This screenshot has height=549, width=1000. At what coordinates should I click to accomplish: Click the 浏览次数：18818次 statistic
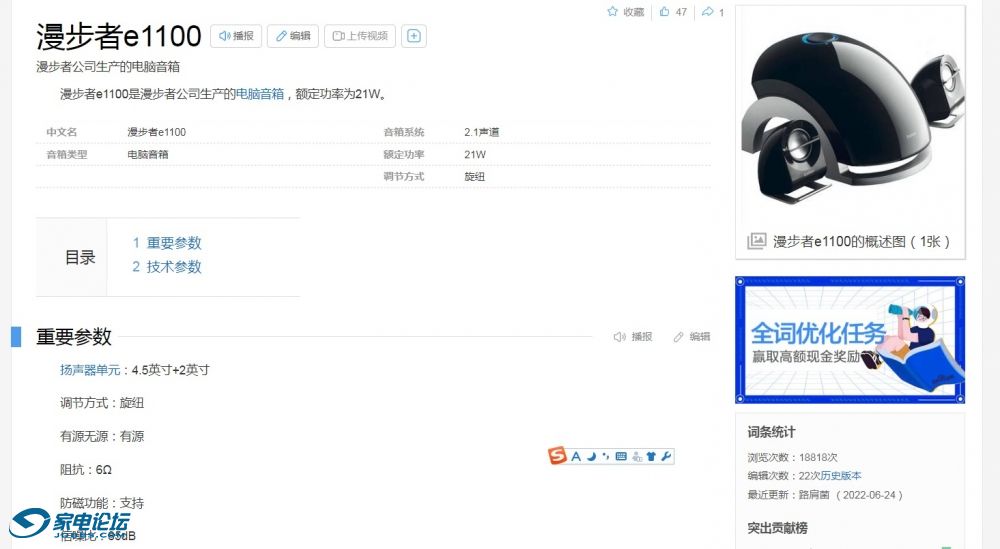pyautogui.click(x=792, y=457)
